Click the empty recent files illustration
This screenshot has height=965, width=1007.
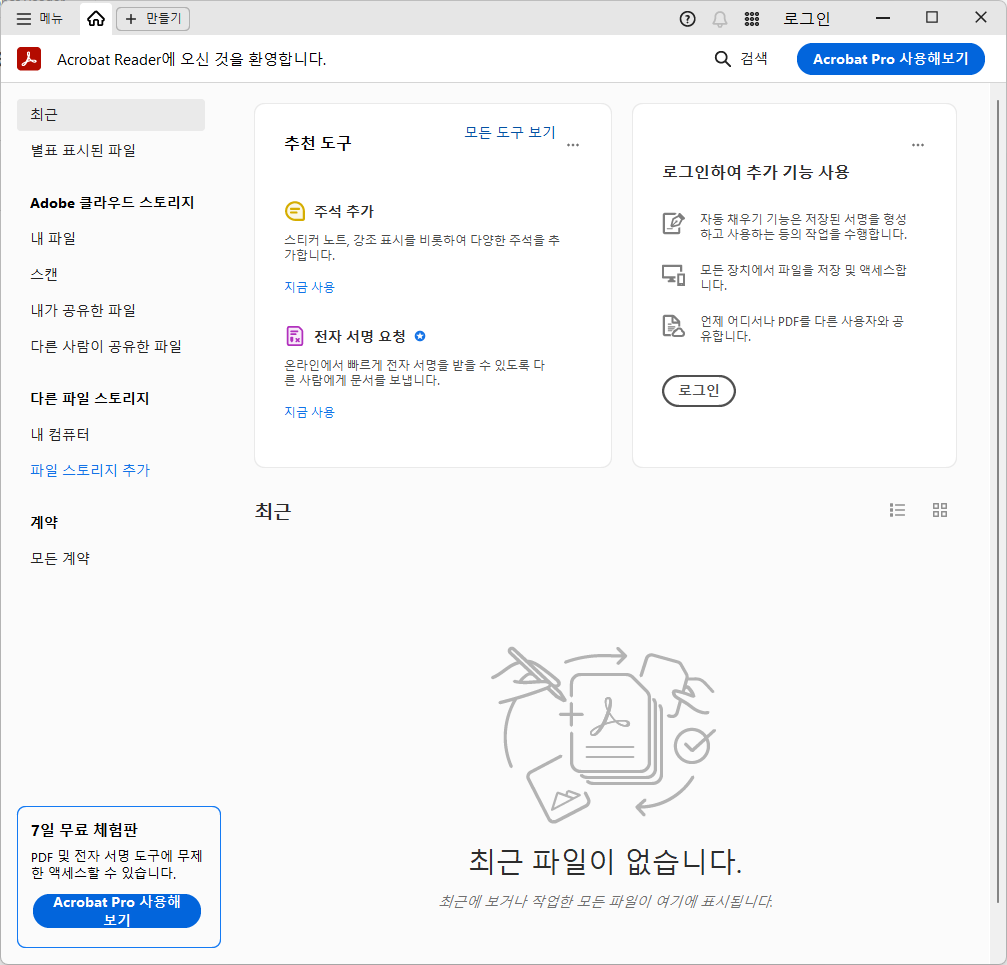pyautogui.click(x=604, y=735)
